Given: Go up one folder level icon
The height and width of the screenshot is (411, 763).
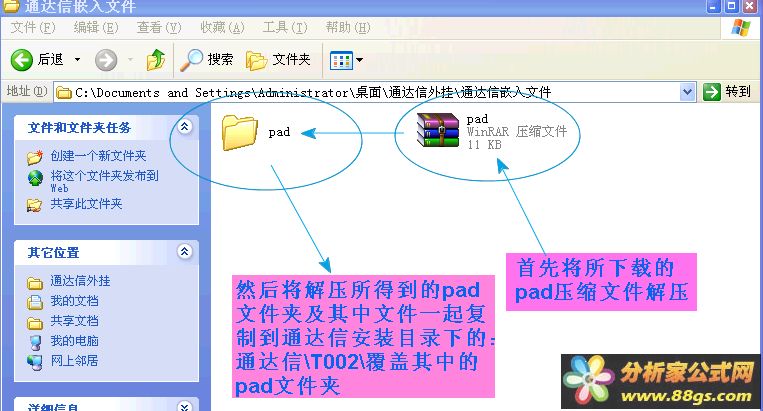Looking at the screenshot, I should coord(156,60).
